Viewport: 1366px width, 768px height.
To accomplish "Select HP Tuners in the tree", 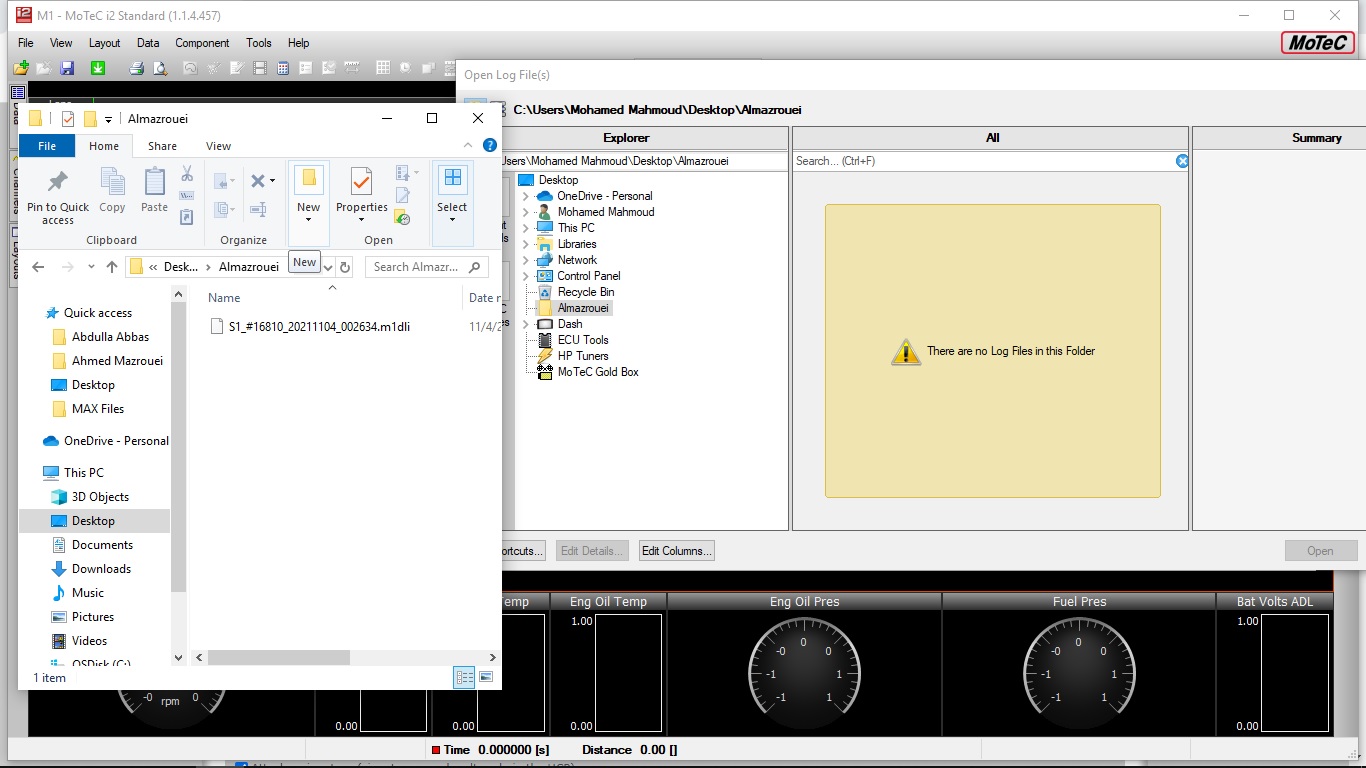I will 583,356.
